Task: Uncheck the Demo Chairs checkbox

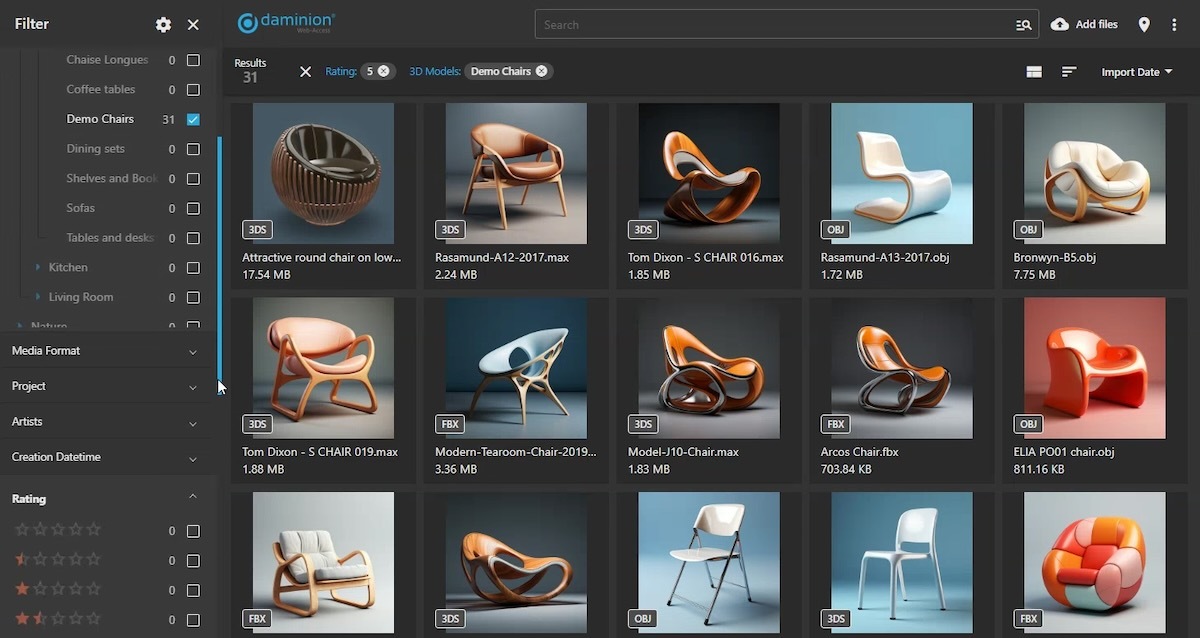Action: (x=193, y=119)
